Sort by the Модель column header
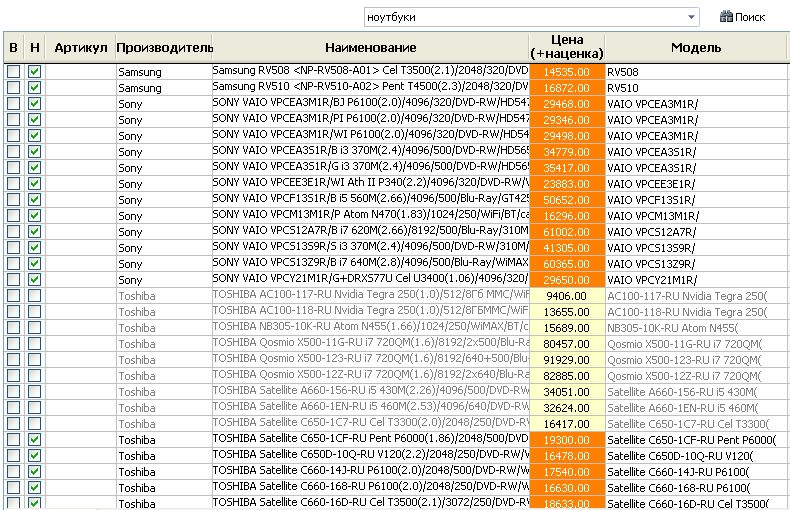This screenshot has height=510, width=790. [x=696, y=48]
